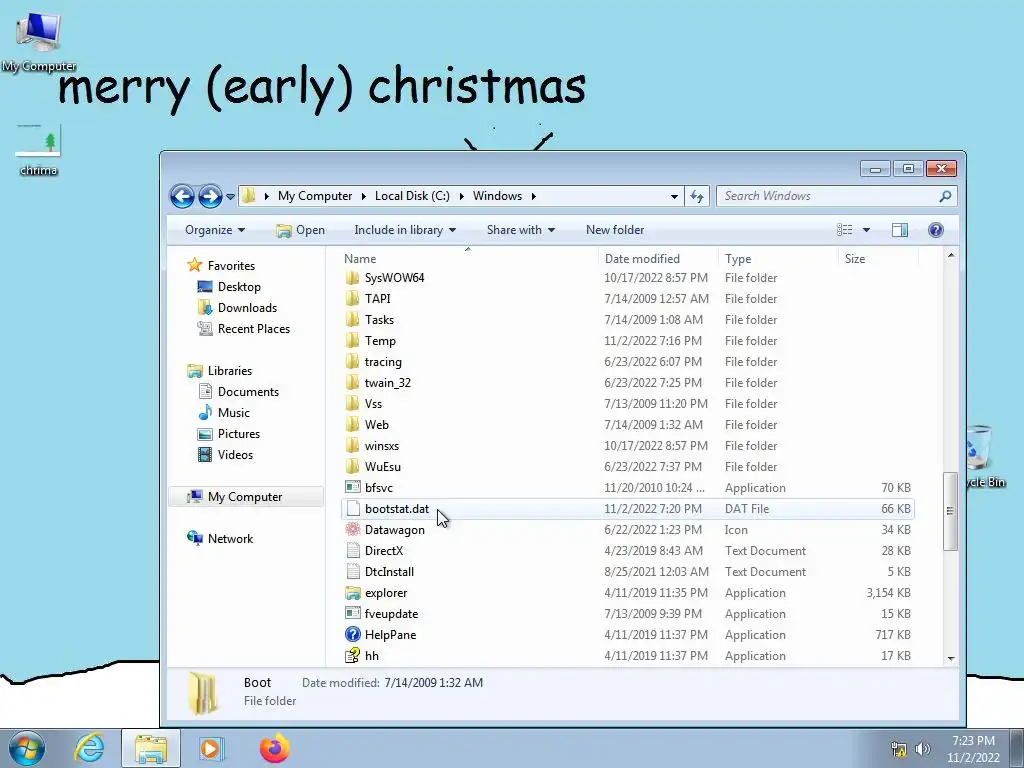Select the Temp folder icon
The width and height of the screenshot is (1024, 768).
click(353, 340)
